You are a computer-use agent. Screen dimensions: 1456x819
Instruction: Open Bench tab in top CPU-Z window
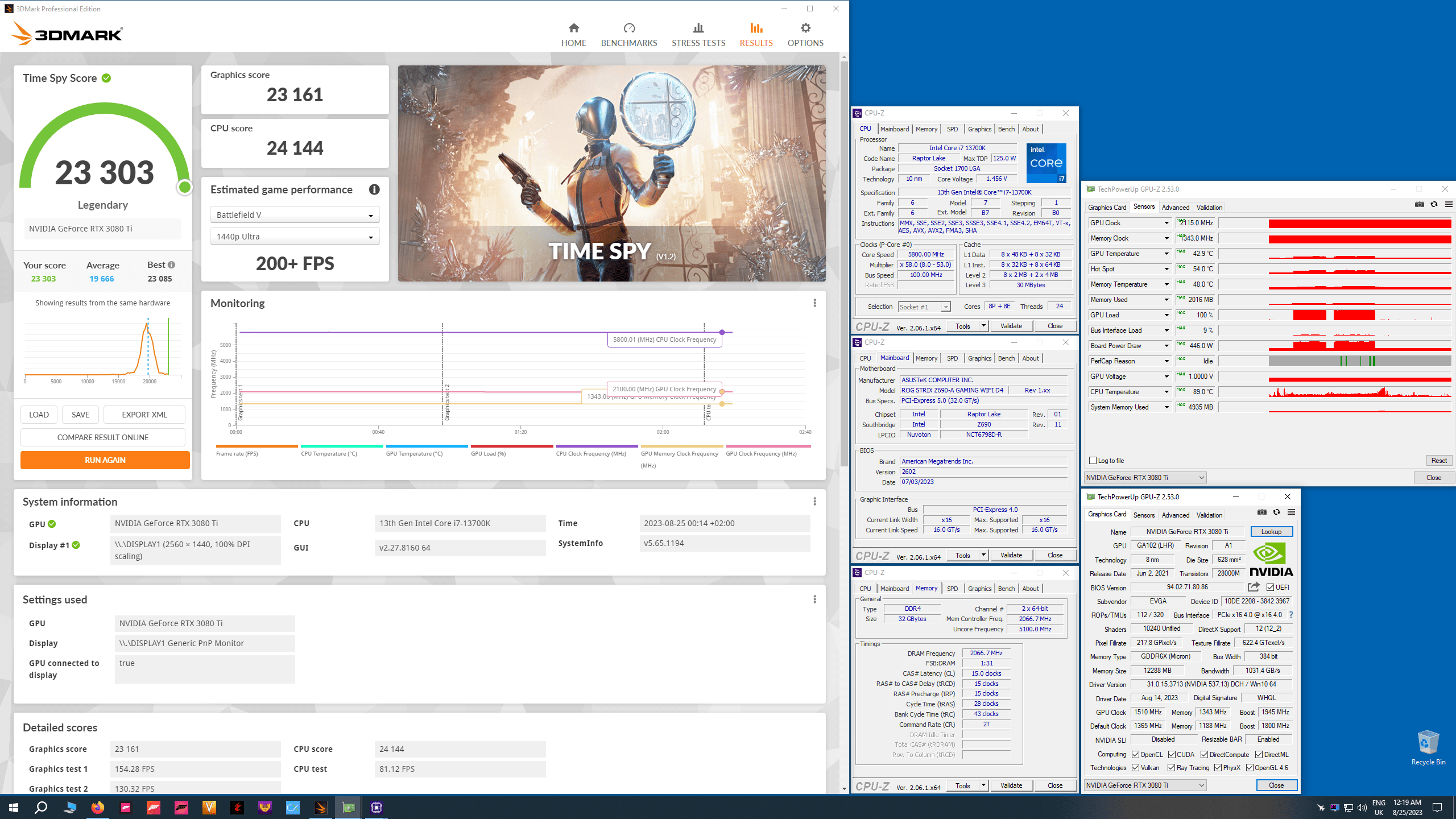[x=1006, y=129]
